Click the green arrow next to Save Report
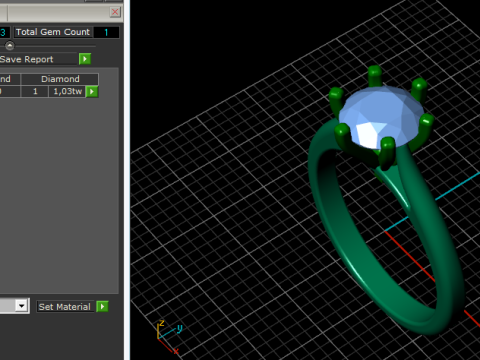 [x=85, y=59]
